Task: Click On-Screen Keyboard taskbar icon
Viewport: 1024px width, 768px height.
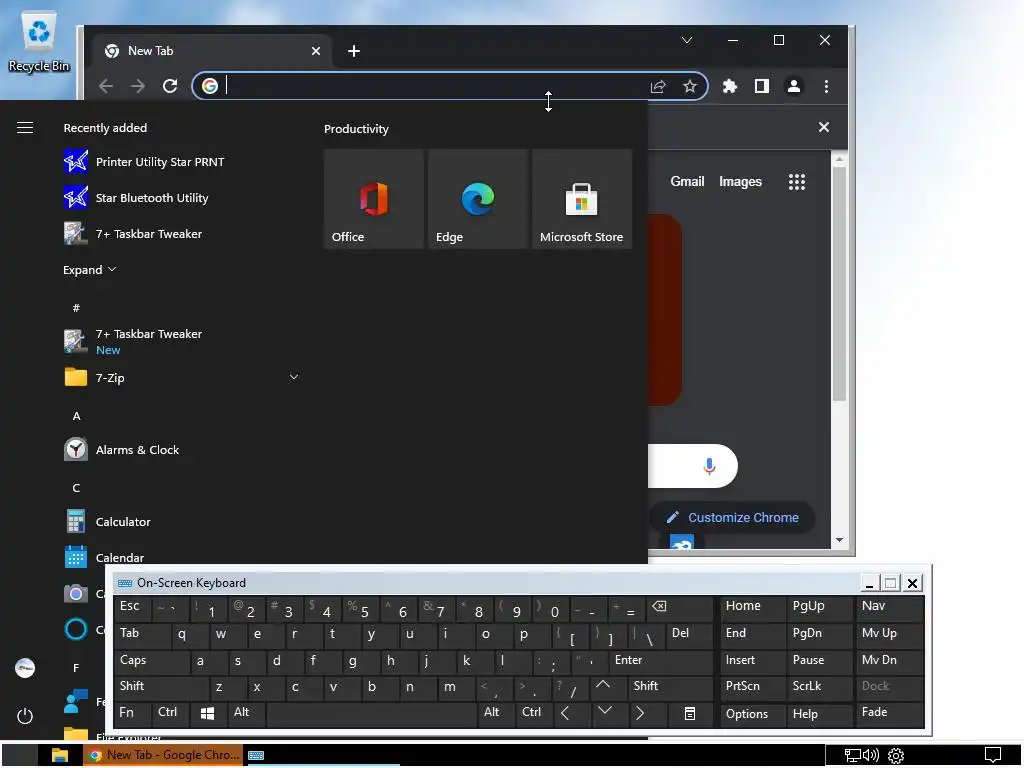Action: [x=256, y=756]
